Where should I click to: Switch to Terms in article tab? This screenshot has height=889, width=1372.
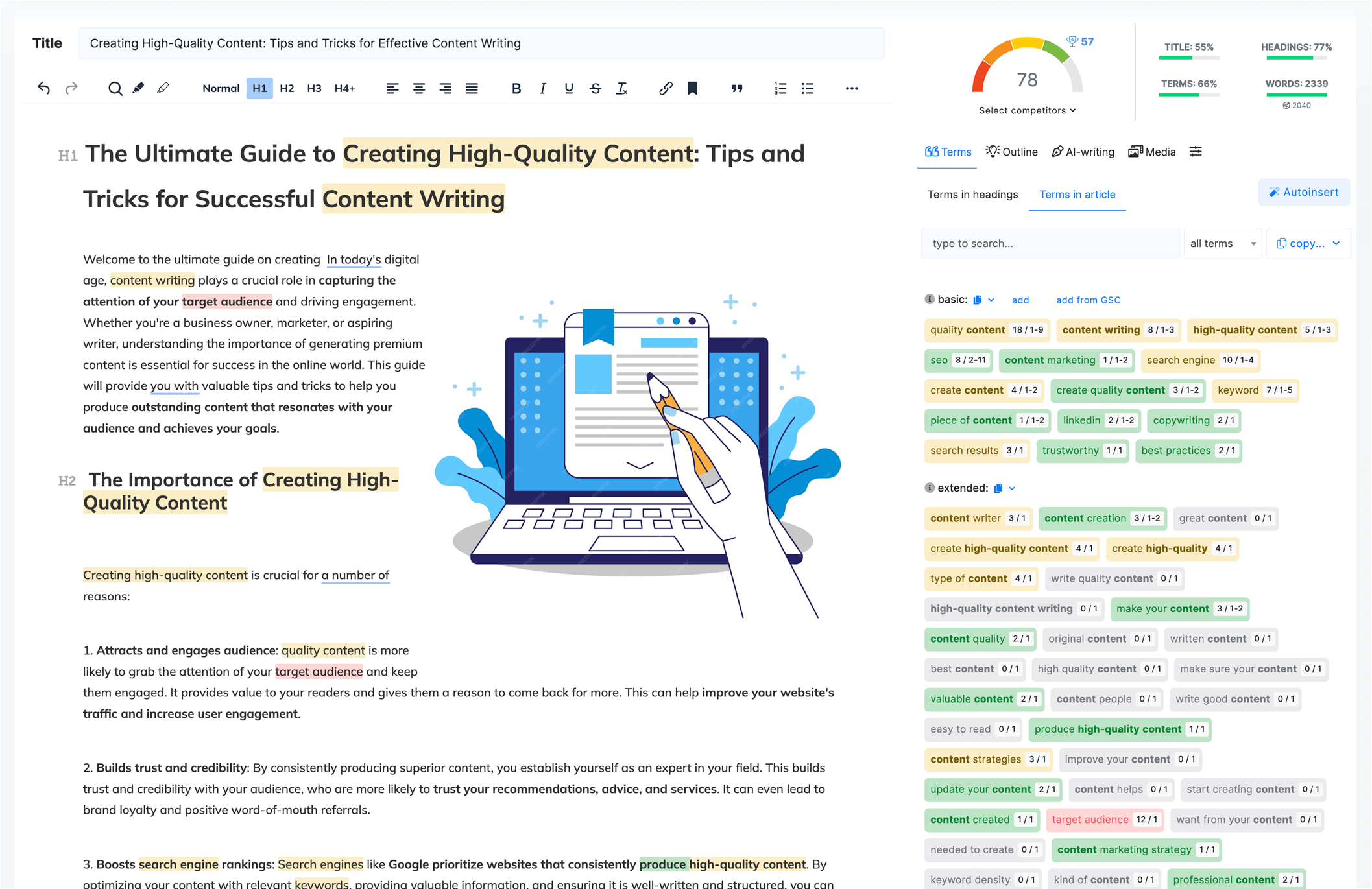coord(1079,194)
